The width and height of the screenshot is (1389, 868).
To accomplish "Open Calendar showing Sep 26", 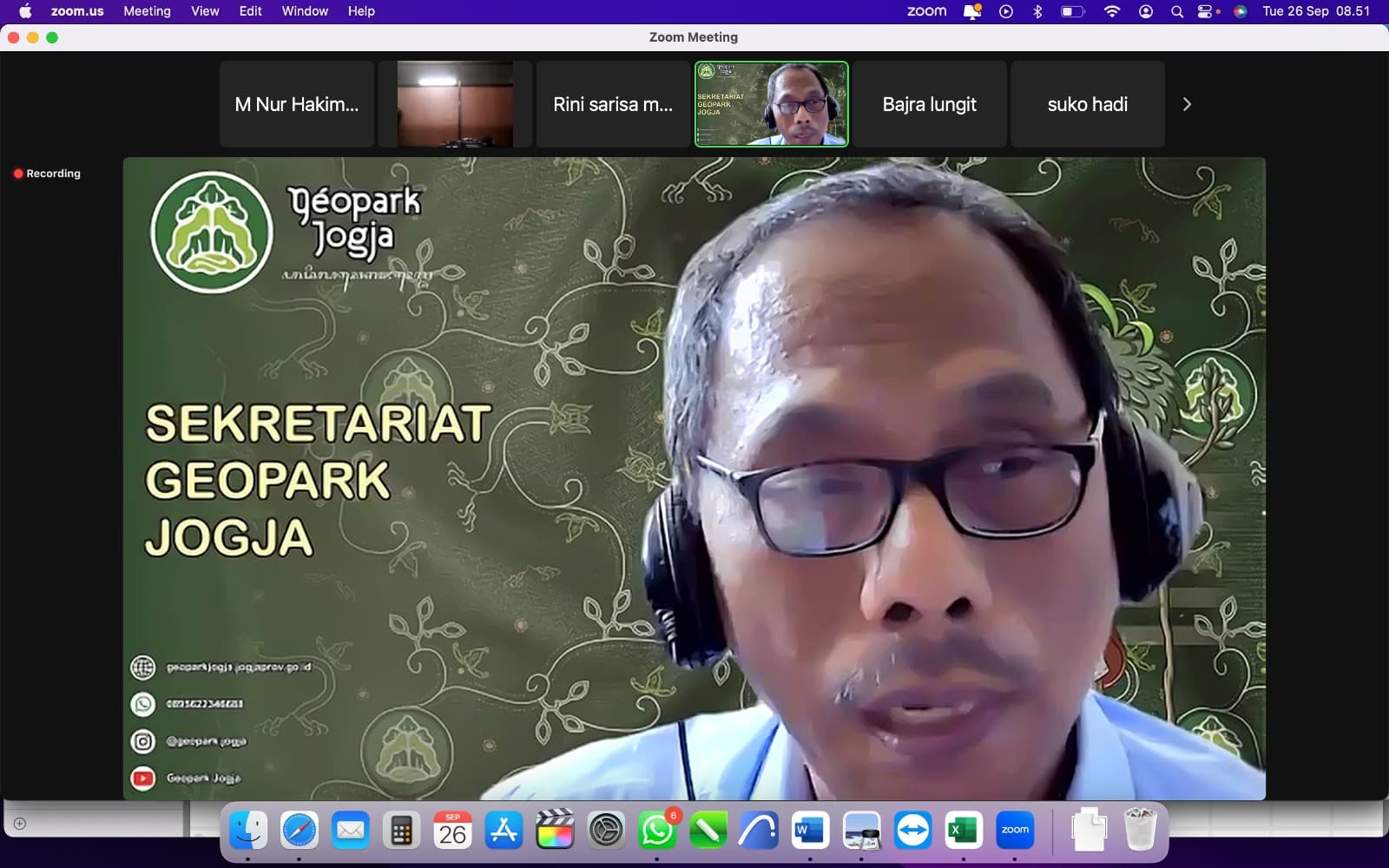I will (x=452, y=831).
